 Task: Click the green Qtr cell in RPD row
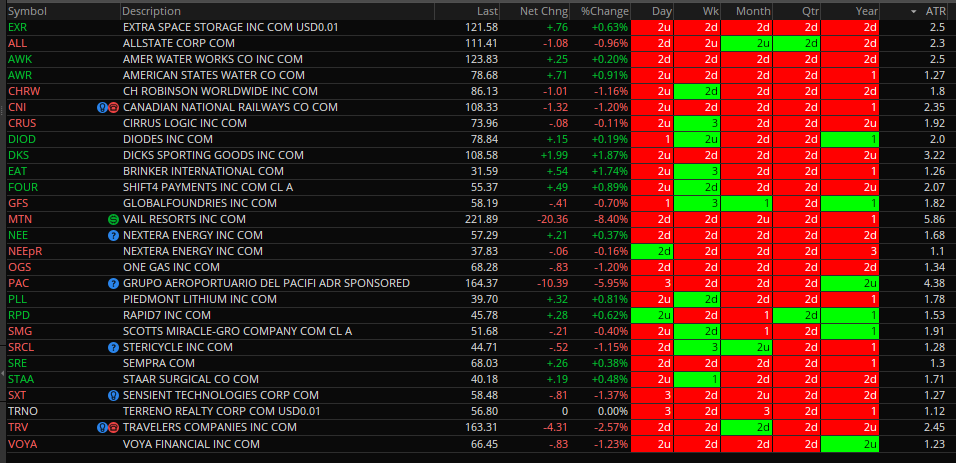click(x=797, y=315)
